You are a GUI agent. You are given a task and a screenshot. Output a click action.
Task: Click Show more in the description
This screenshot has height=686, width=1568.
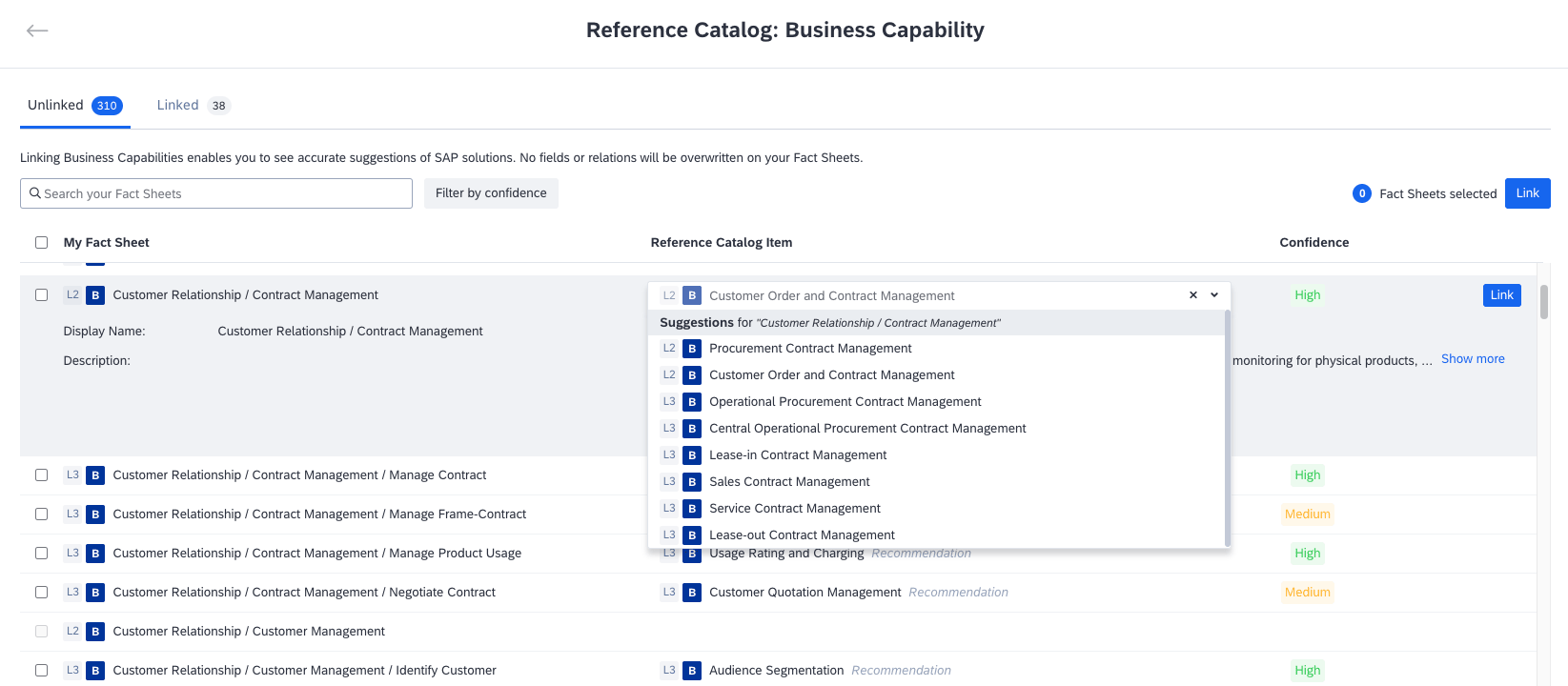(1473, 359)
